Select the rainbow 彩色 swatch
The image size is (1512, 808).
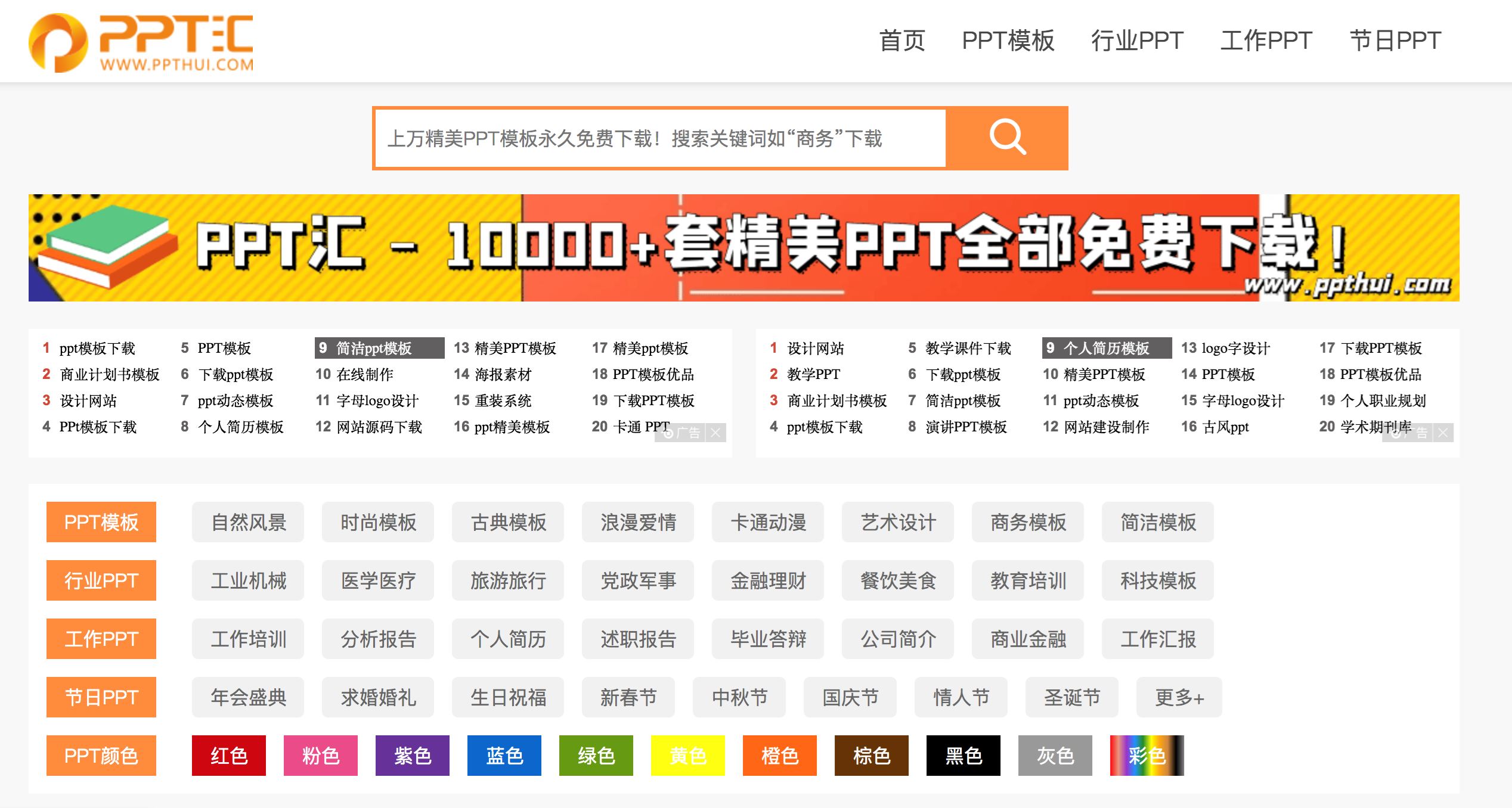pyautogui.click(x=1147, y=755)
